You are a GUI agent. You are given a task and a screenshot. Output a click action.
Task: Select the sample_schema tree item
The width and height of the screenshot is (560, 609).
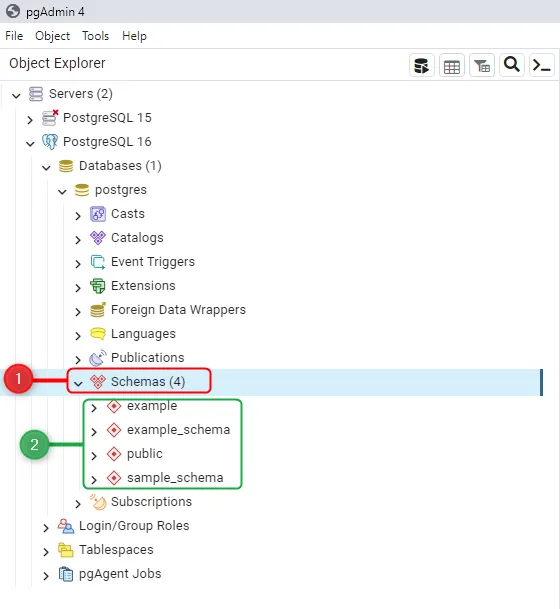(175, 477)
